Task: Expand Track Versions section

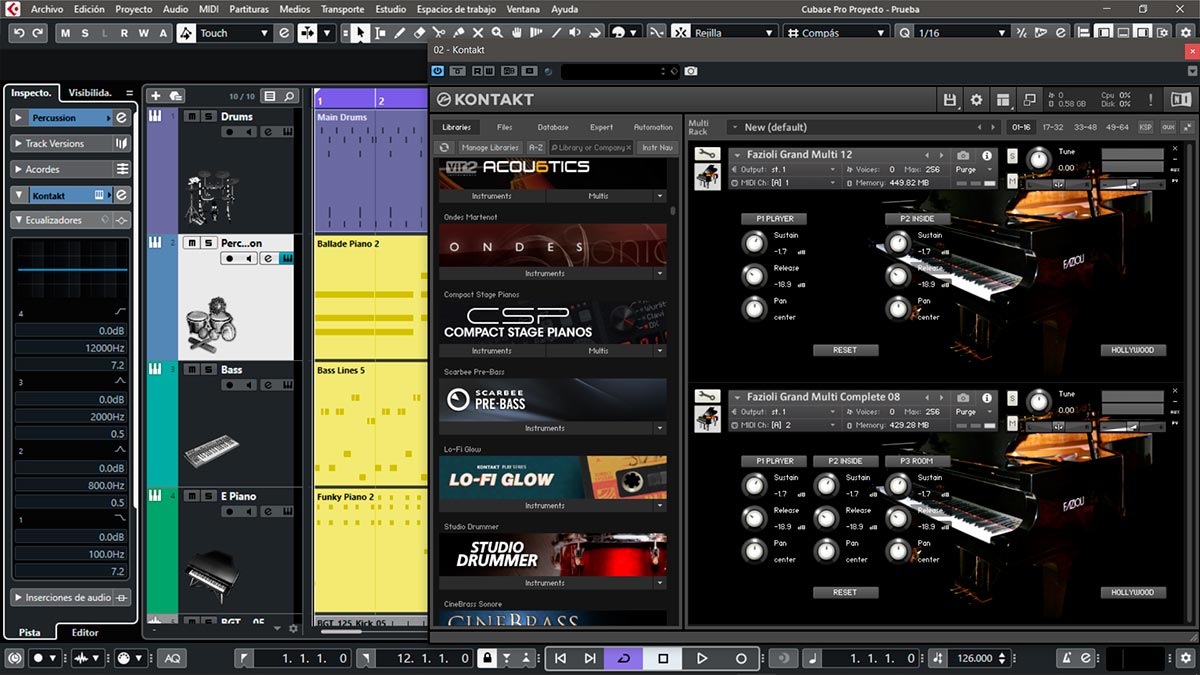Action: click(x=19, y=143)
